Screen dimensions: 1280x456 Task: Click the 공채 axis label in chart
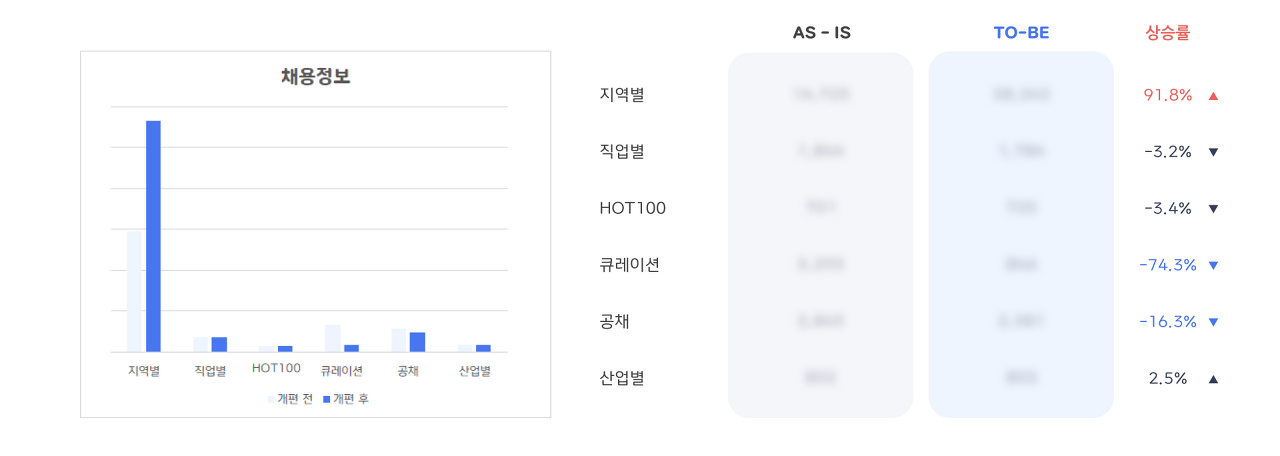(408, 371)
